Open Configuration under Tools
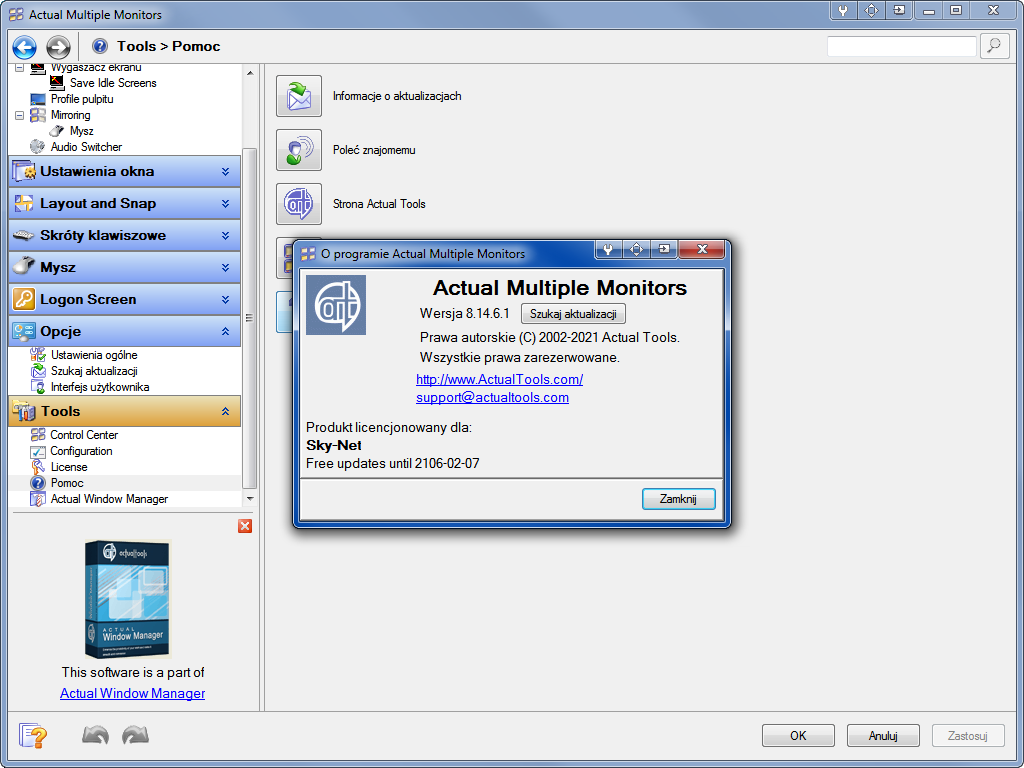This screenshot has height=768, width=1024. pyautogui.click(x=81, y=451)
